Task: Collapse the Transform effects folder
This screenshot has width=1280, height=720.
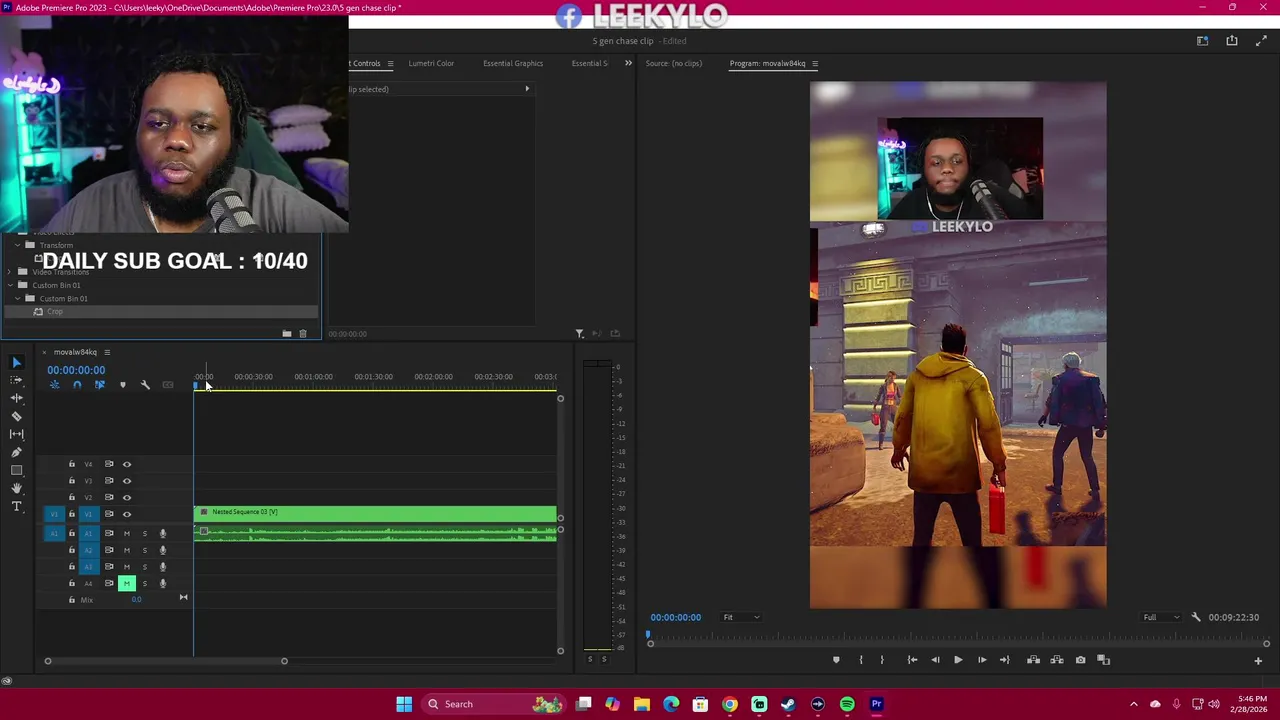Action: click(17, 245)
